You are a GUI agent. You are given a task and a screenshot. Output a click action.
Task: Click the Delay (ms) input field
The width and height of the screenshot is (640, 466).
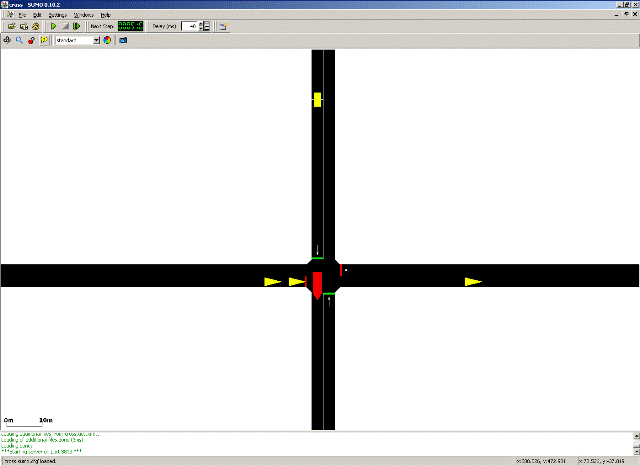click(x=190, y=27)
